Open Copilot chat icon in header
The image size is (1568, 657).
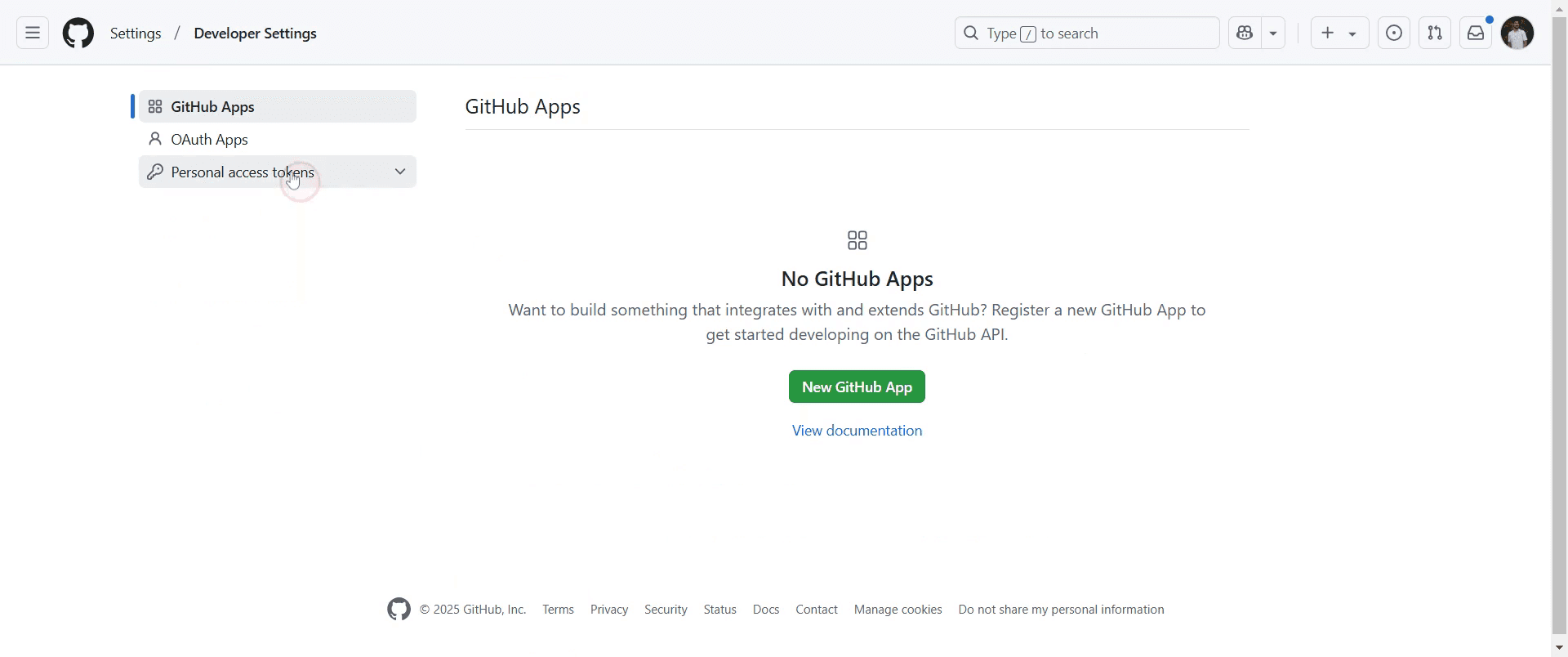[x=1245, y=34]
